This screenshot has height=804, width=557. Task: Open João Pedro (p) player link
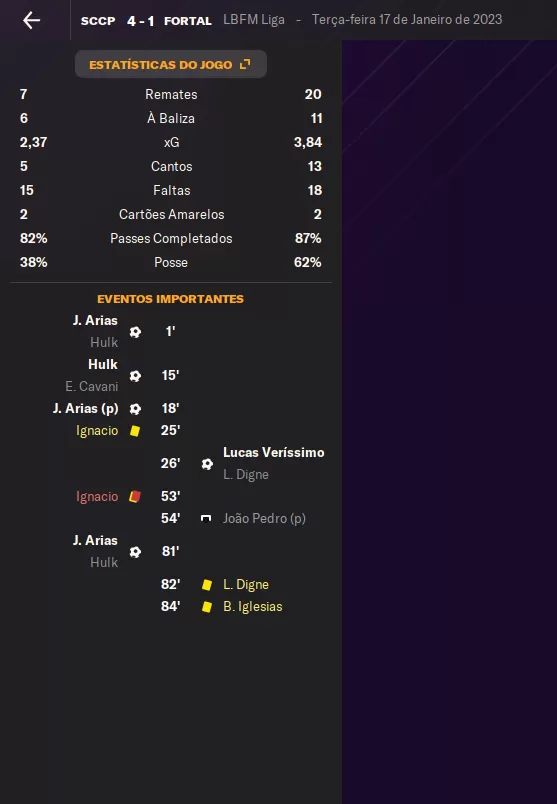[x=264, y=518]
